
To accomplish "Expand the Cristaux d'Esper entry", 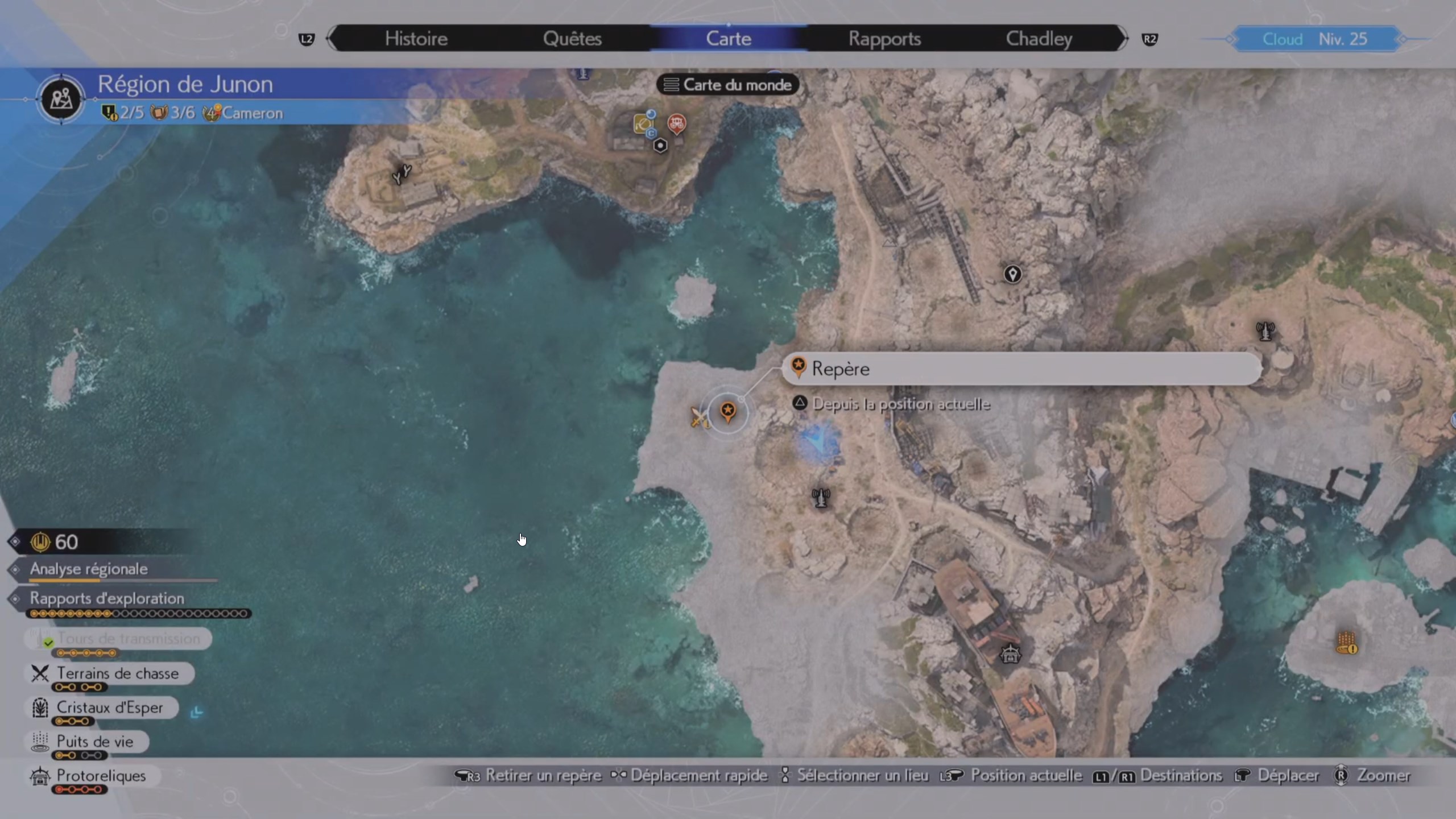I will tap(110, 708).
